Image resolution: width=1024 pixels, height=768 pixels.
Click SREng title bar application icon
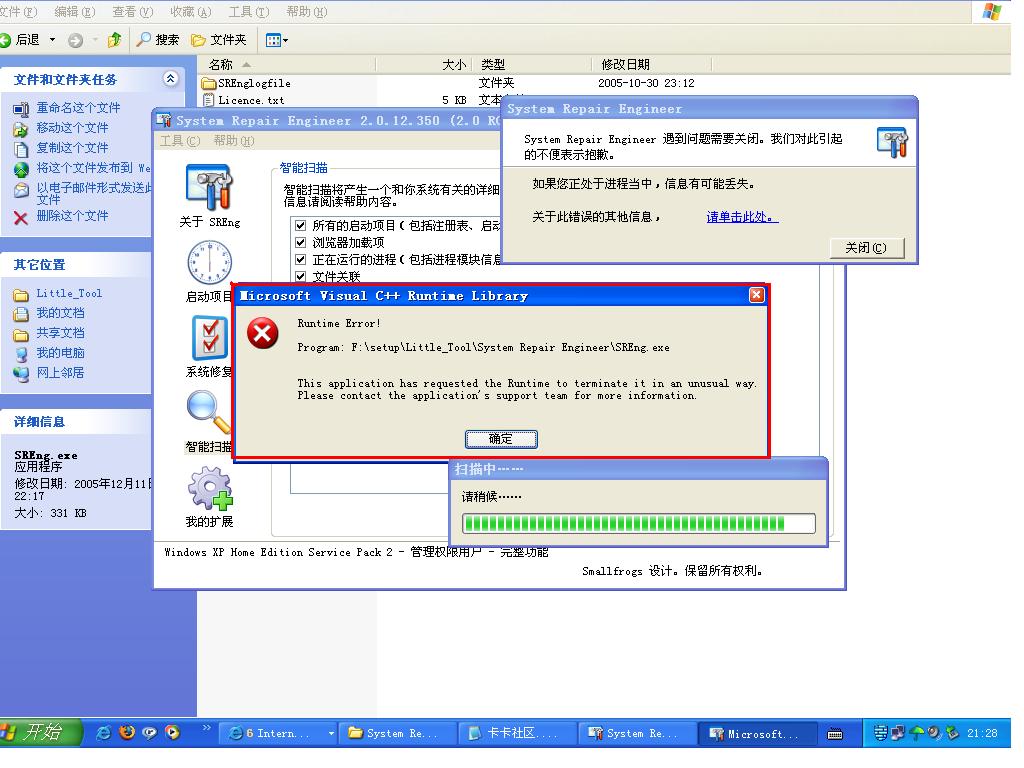pos(164,121)
